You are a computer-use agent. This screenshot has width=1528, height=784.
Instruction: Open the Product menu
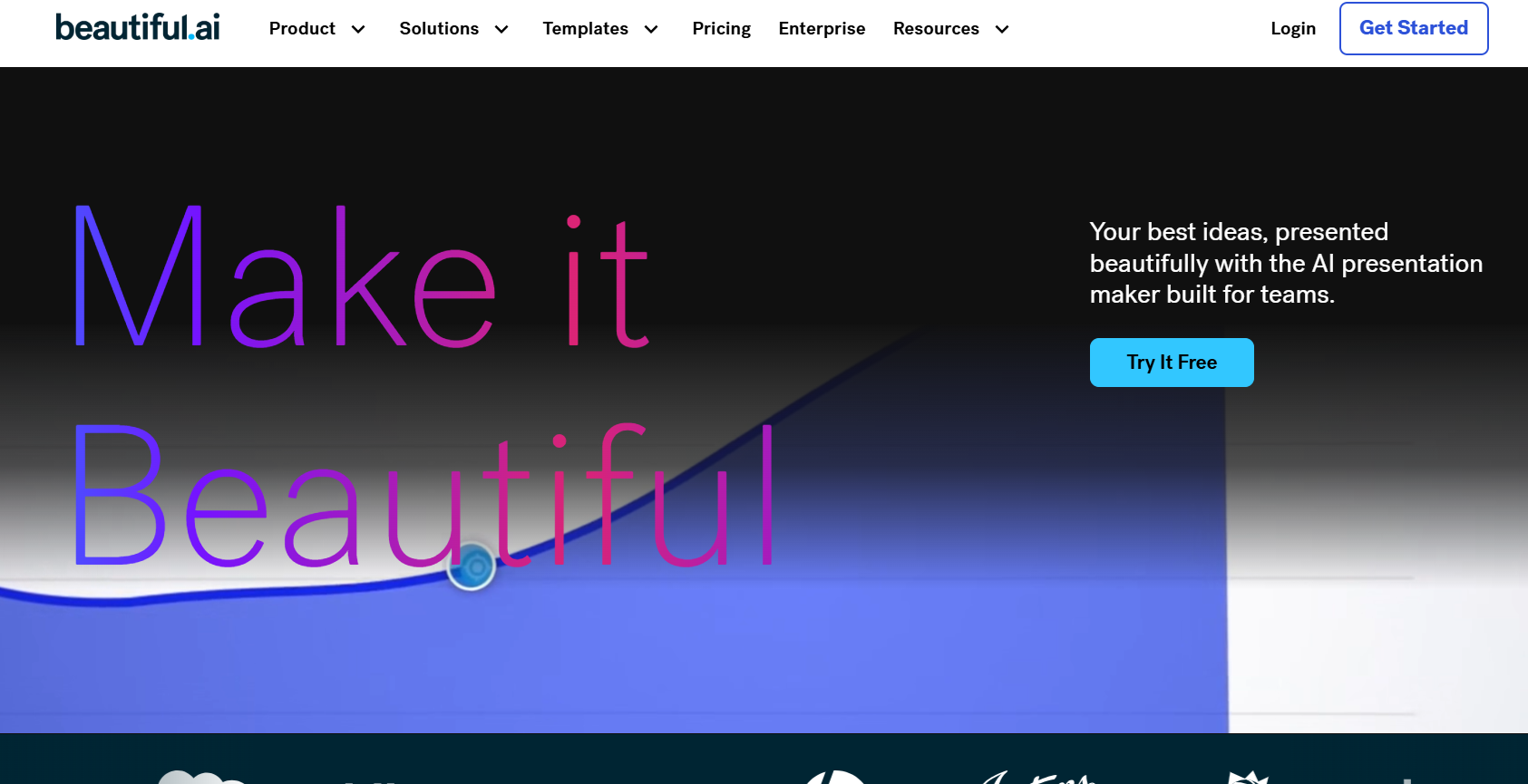click(302, 29)
